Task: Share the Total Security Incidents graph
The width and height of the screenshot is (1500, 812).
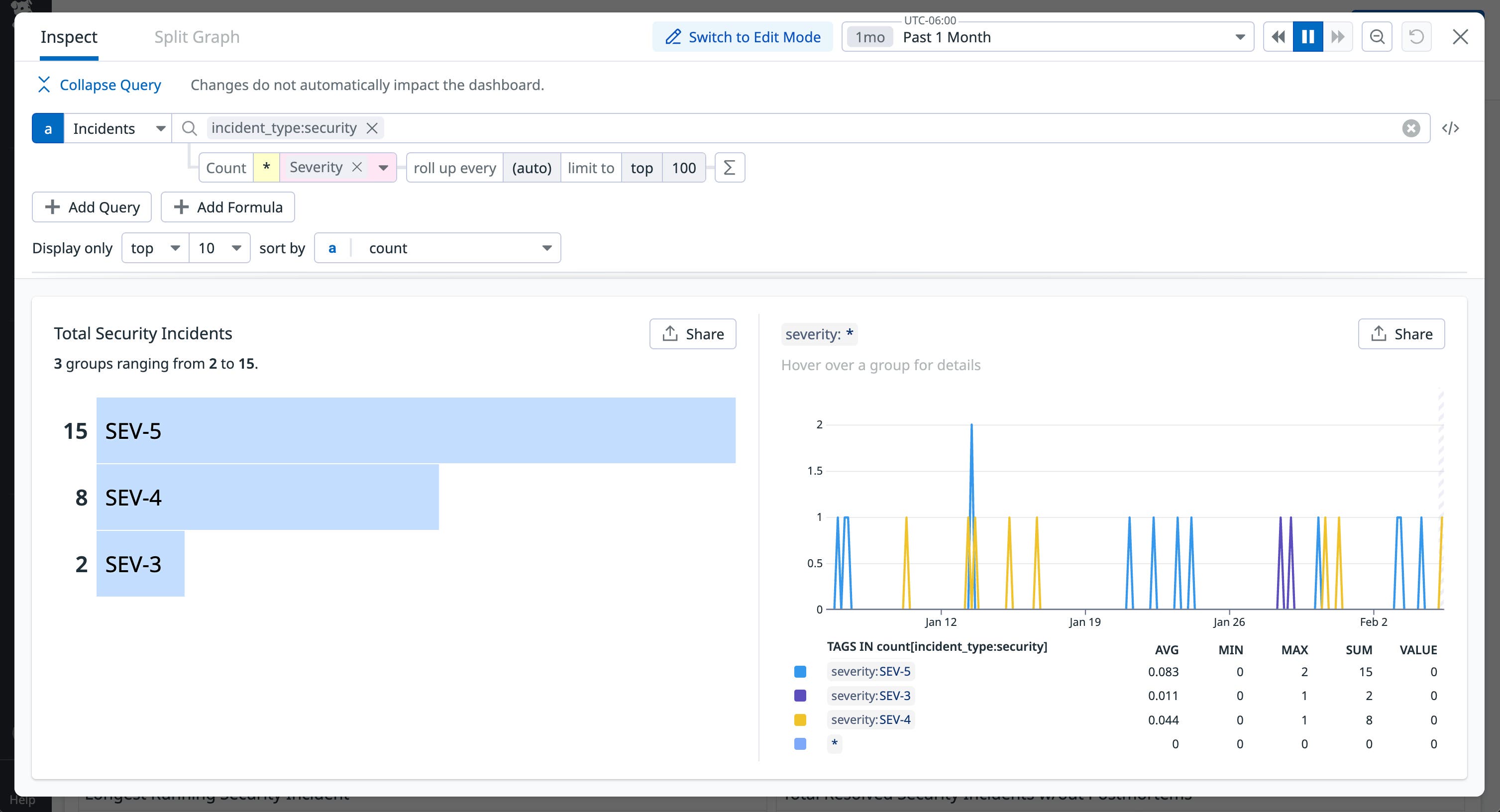Action: (x=692, y=333)
